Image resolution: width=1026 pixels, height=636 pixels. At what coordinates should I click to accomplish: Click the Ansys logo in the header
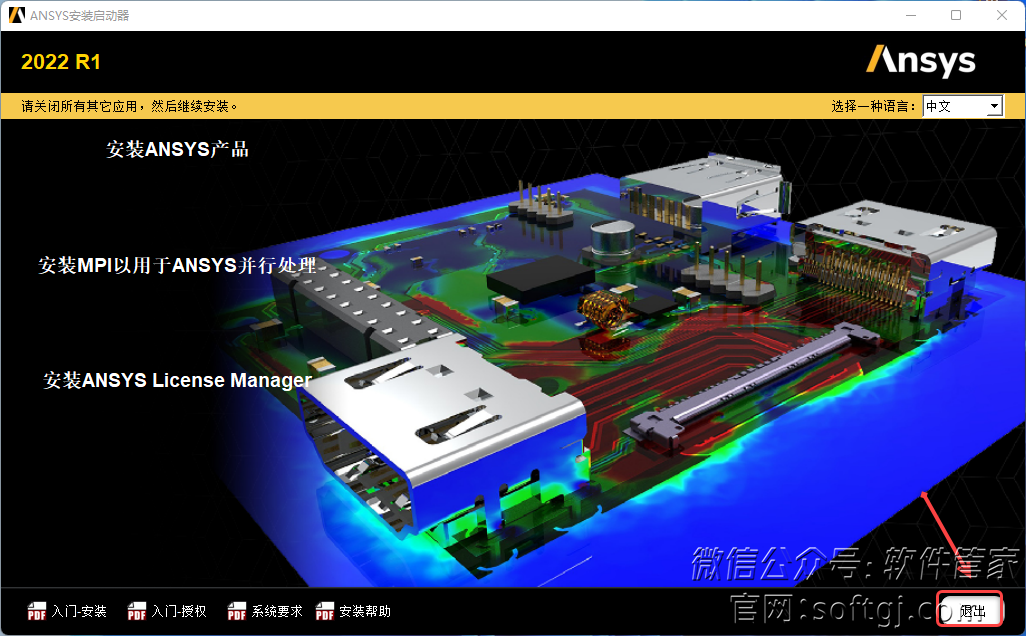pos(920,61)
